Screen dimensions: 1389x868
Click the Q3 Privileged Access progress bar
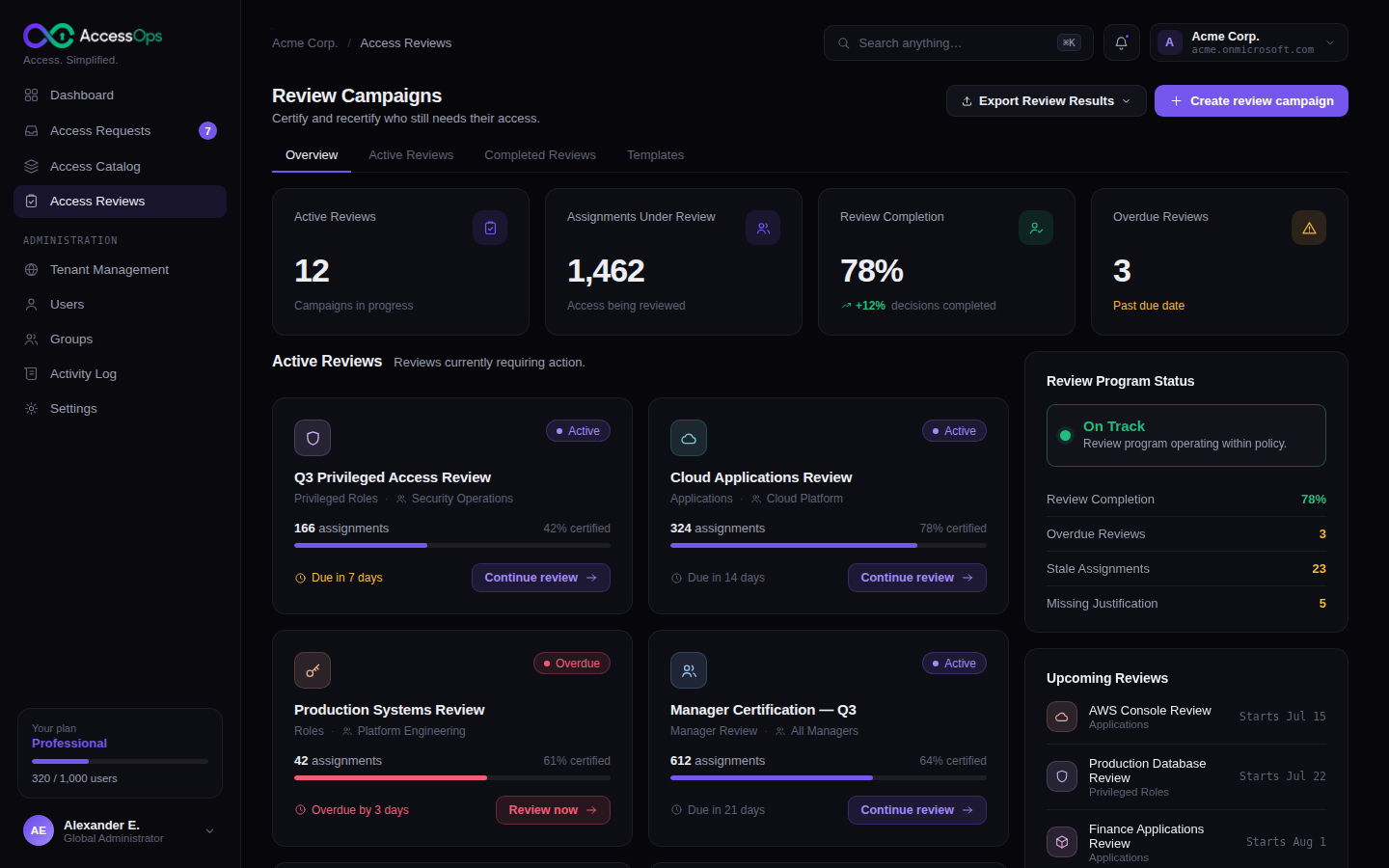(x=452, y=545)
